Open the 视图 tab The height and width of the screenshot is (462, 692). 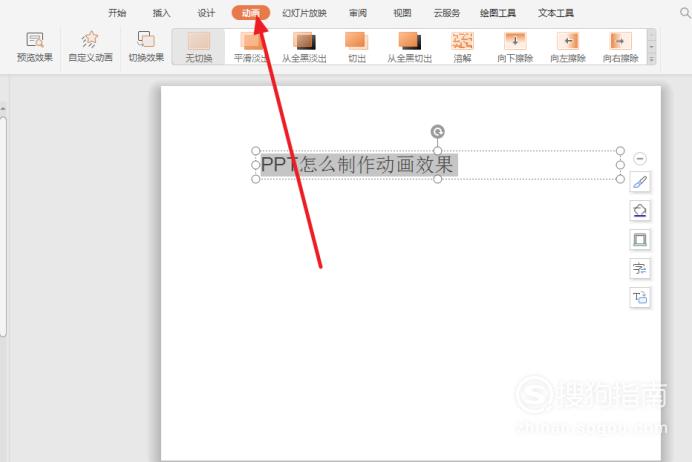pyautogui.click(x=402, y=13)
